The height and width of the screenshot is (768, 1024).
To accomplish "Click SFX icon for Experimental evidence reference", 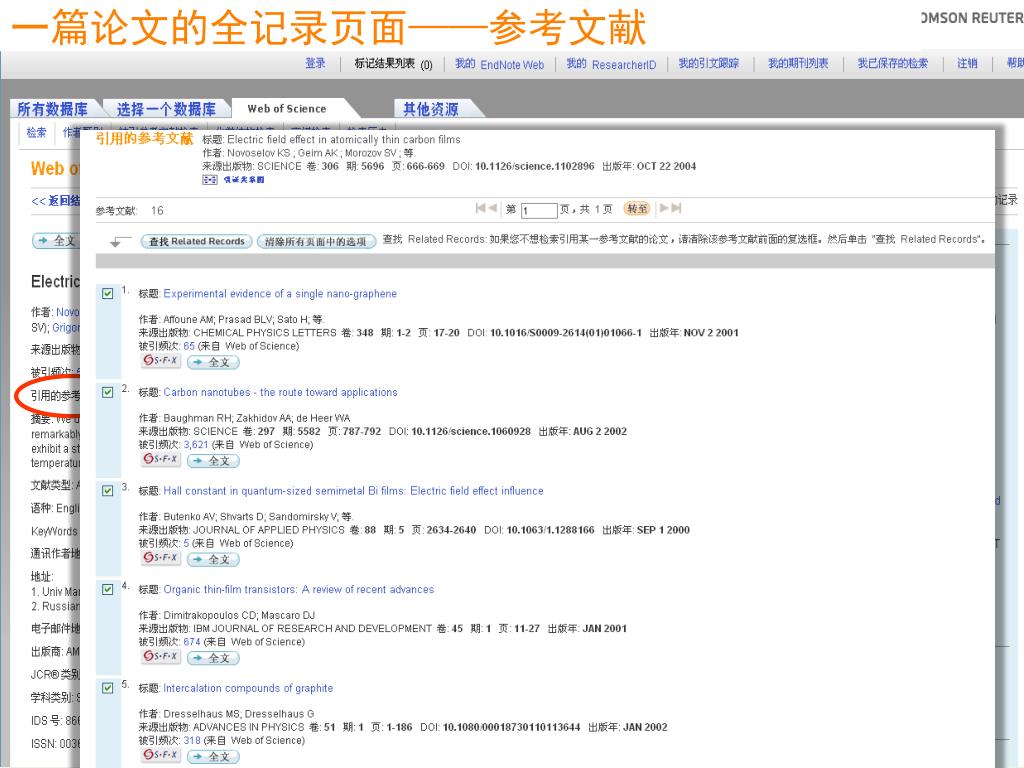I will (x=161, y=361).
